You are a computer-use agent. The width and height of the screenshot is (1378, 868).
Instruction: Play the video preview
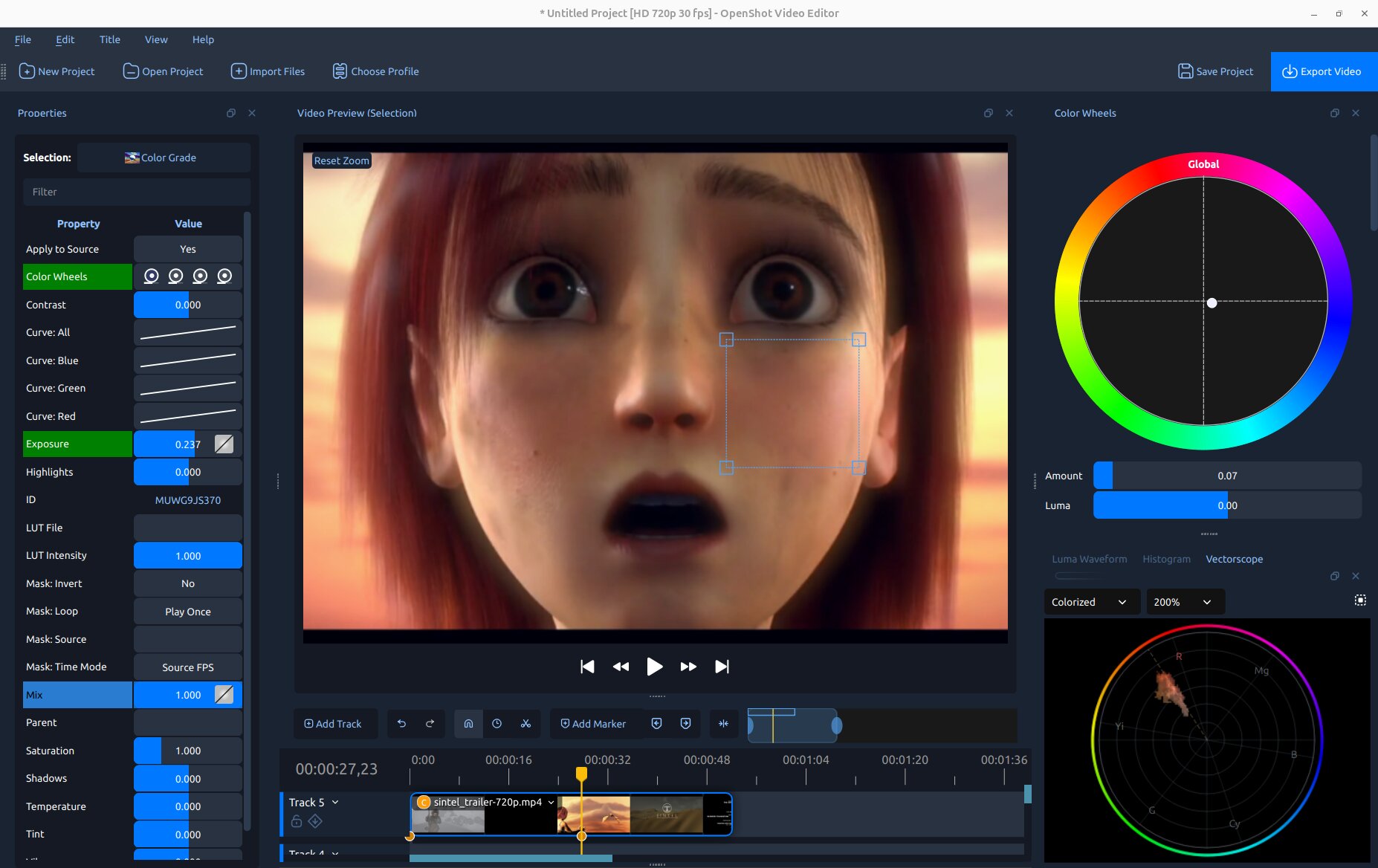coord(654,667)
